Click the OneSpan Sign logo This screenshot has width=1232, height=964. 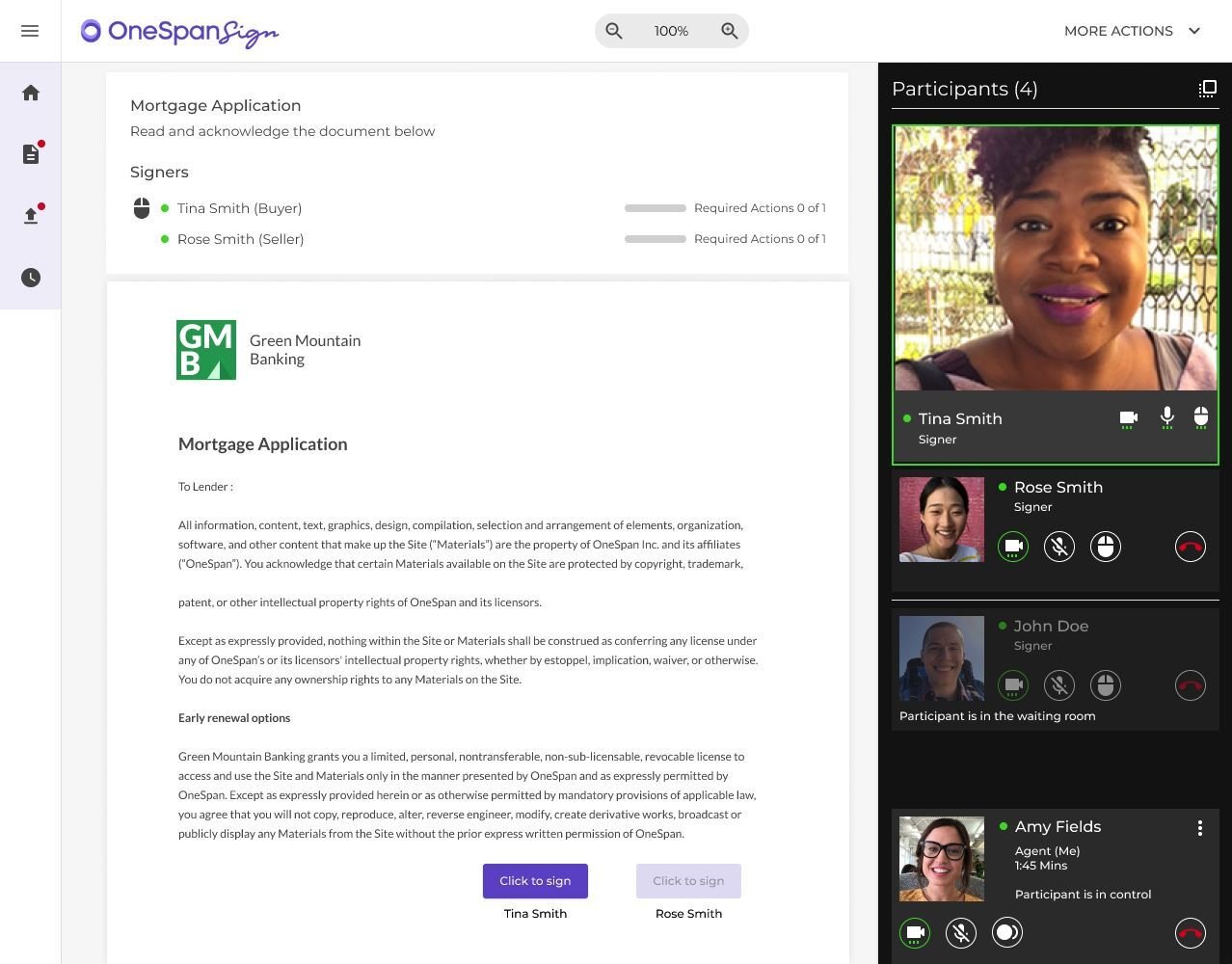[x=179, y=32]
